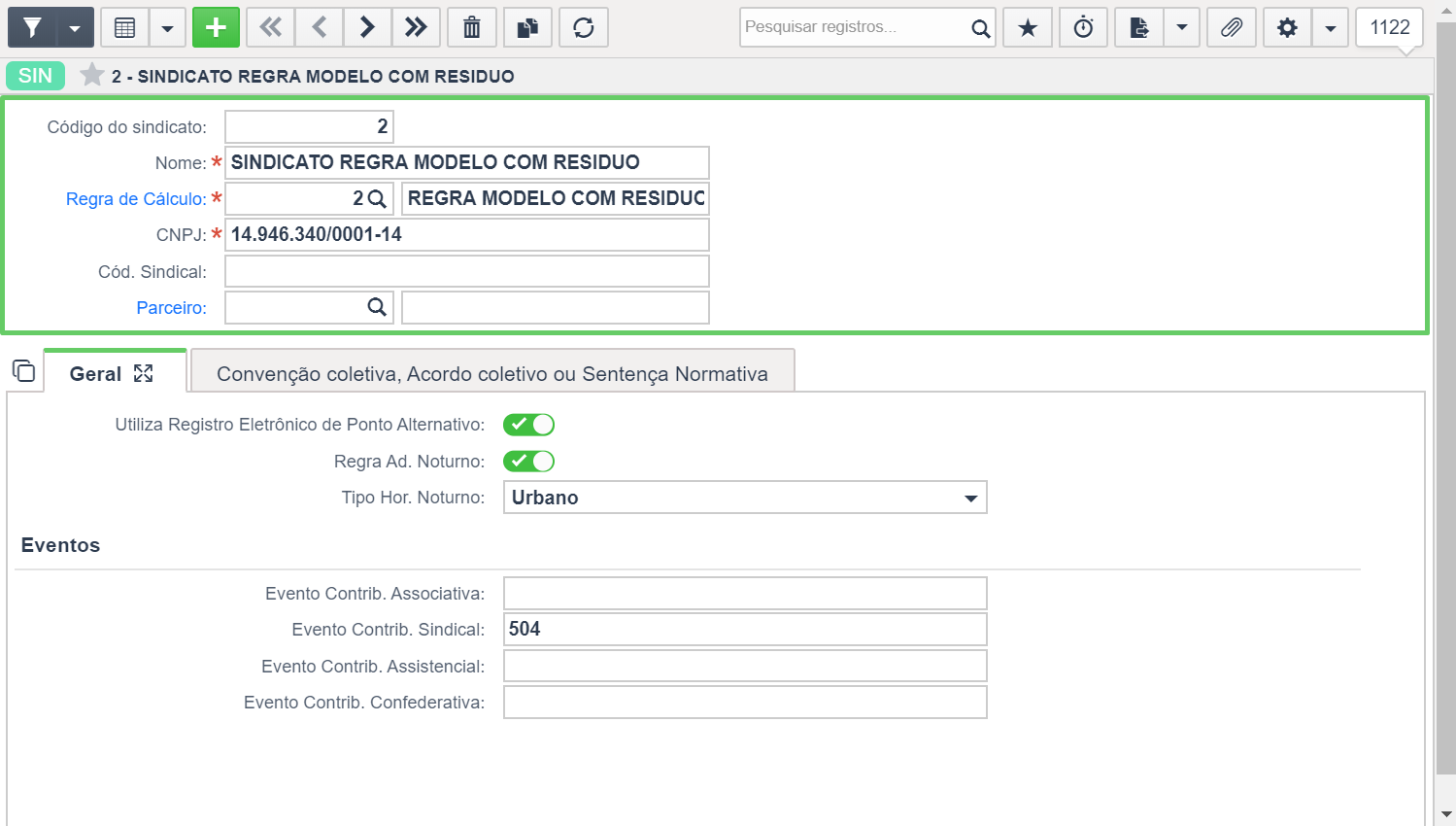Go to the first record
This screenshot has width=1456, height=826.
click(x=271, y=27)
